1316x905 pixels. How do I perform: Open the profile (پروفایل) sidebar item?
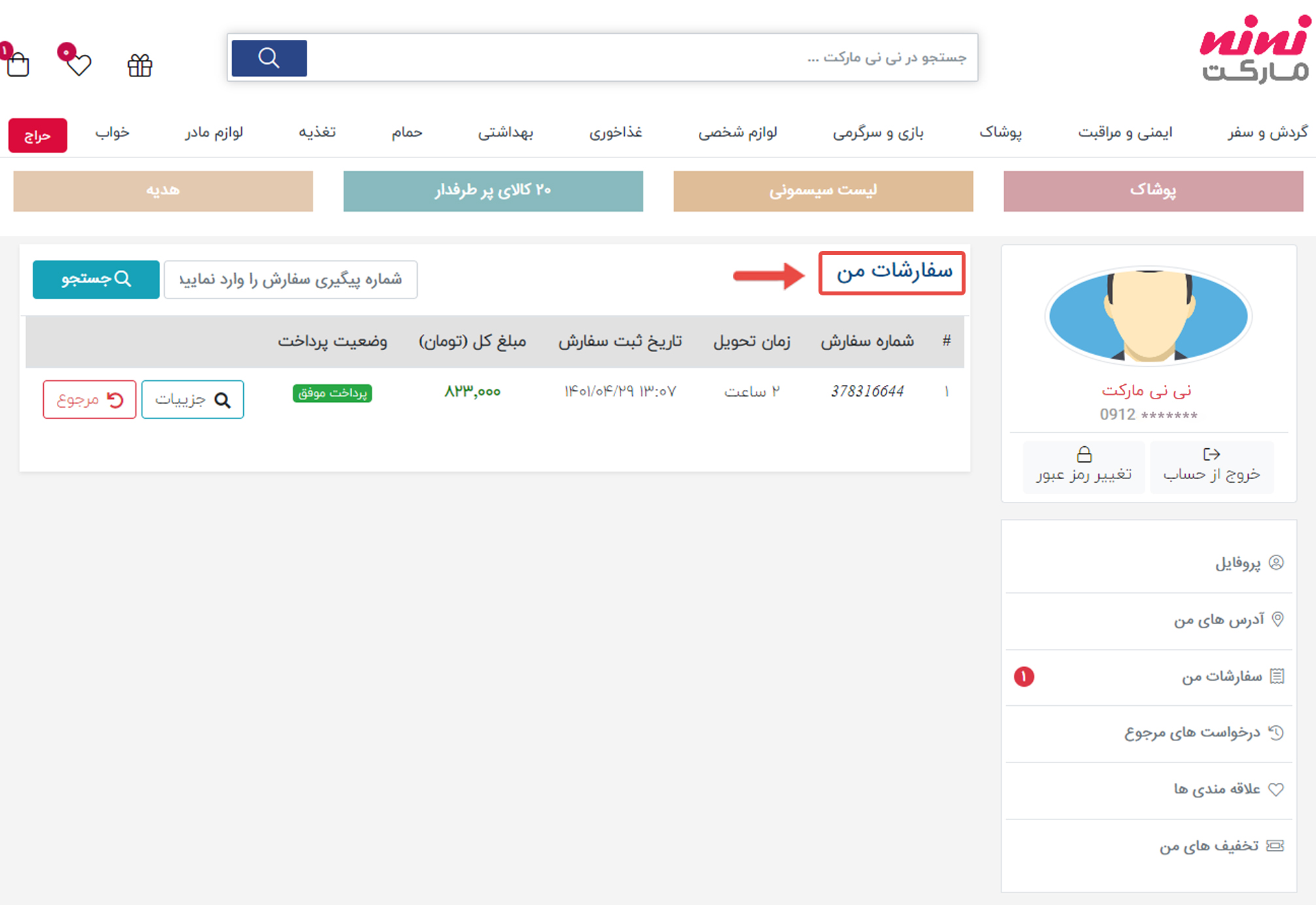1238,563
